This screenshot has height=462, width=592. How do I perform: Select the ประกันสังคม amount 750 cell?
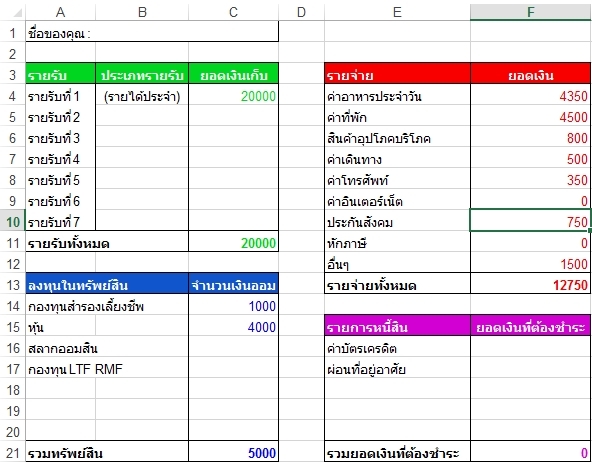(x=530, y=222)
